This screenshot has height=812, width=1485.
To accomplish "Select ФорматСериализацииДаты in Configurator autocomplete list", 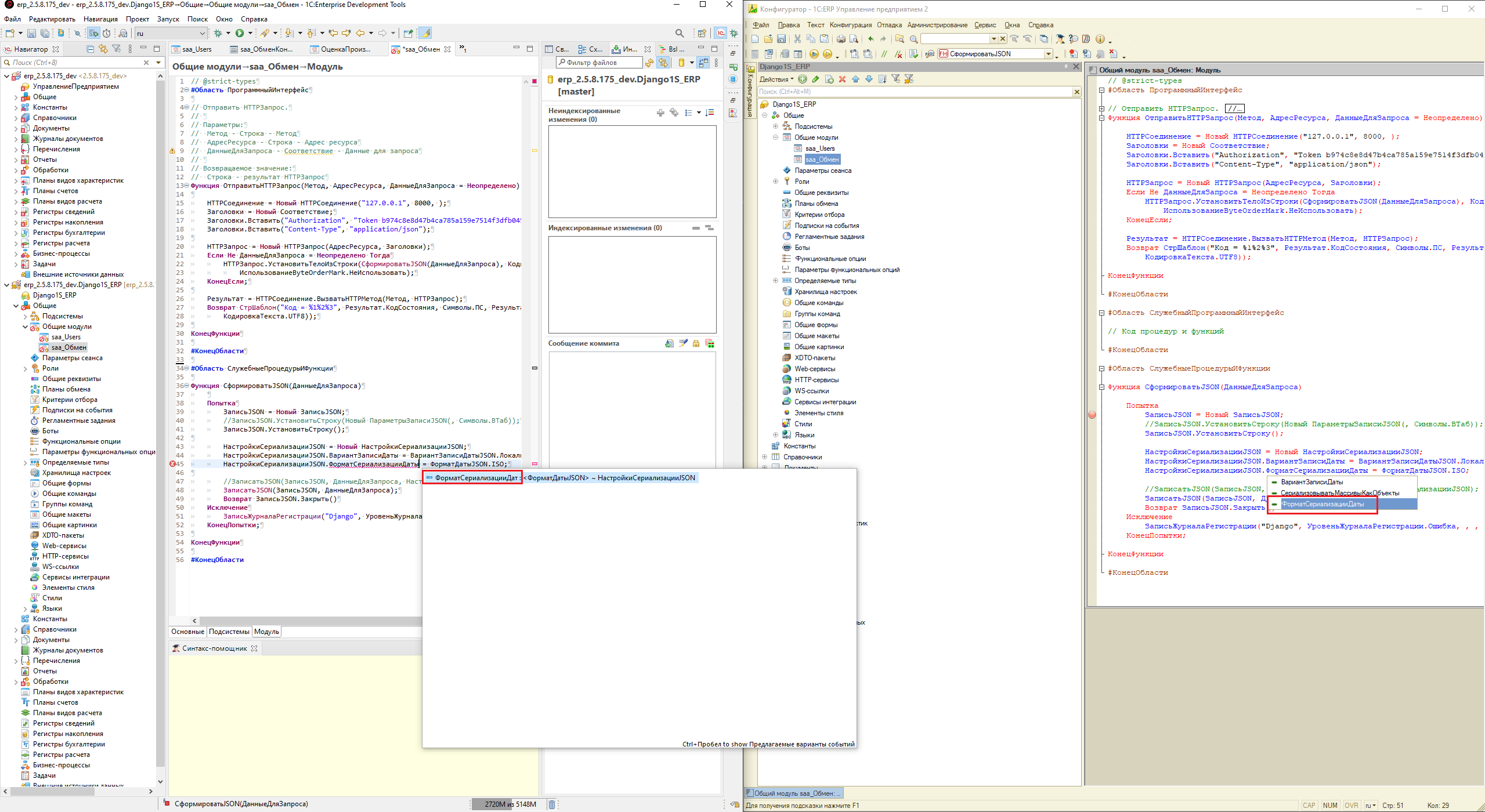I will [1323, 504].
